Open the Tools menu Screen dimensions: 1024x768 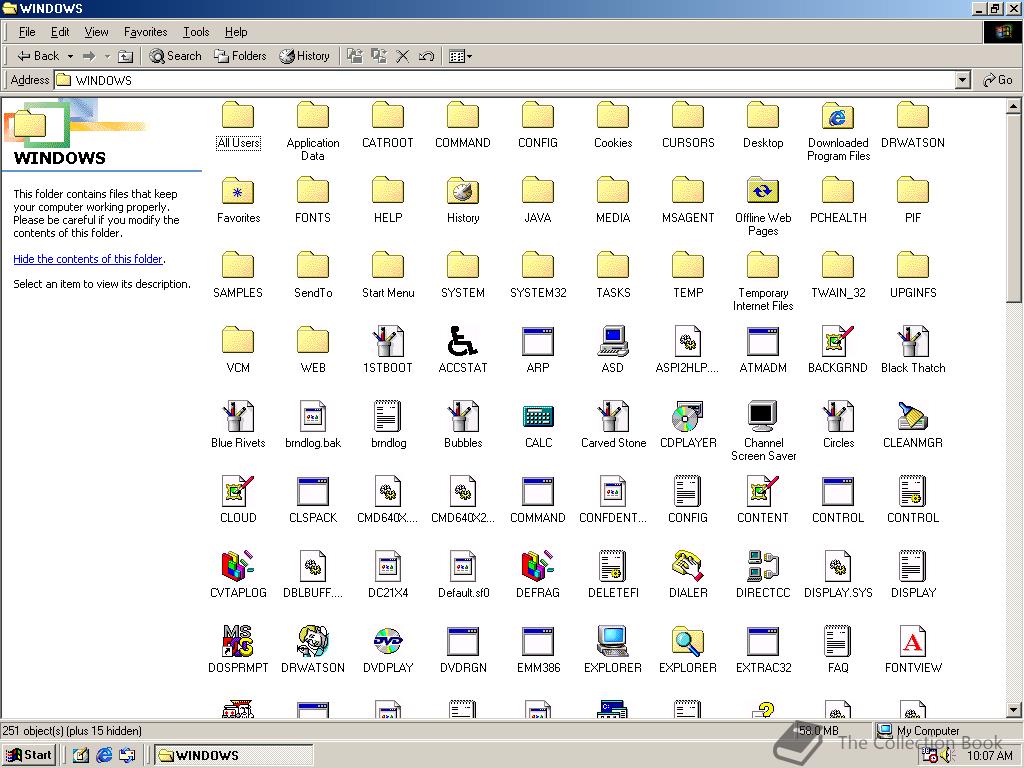(196, 32)
